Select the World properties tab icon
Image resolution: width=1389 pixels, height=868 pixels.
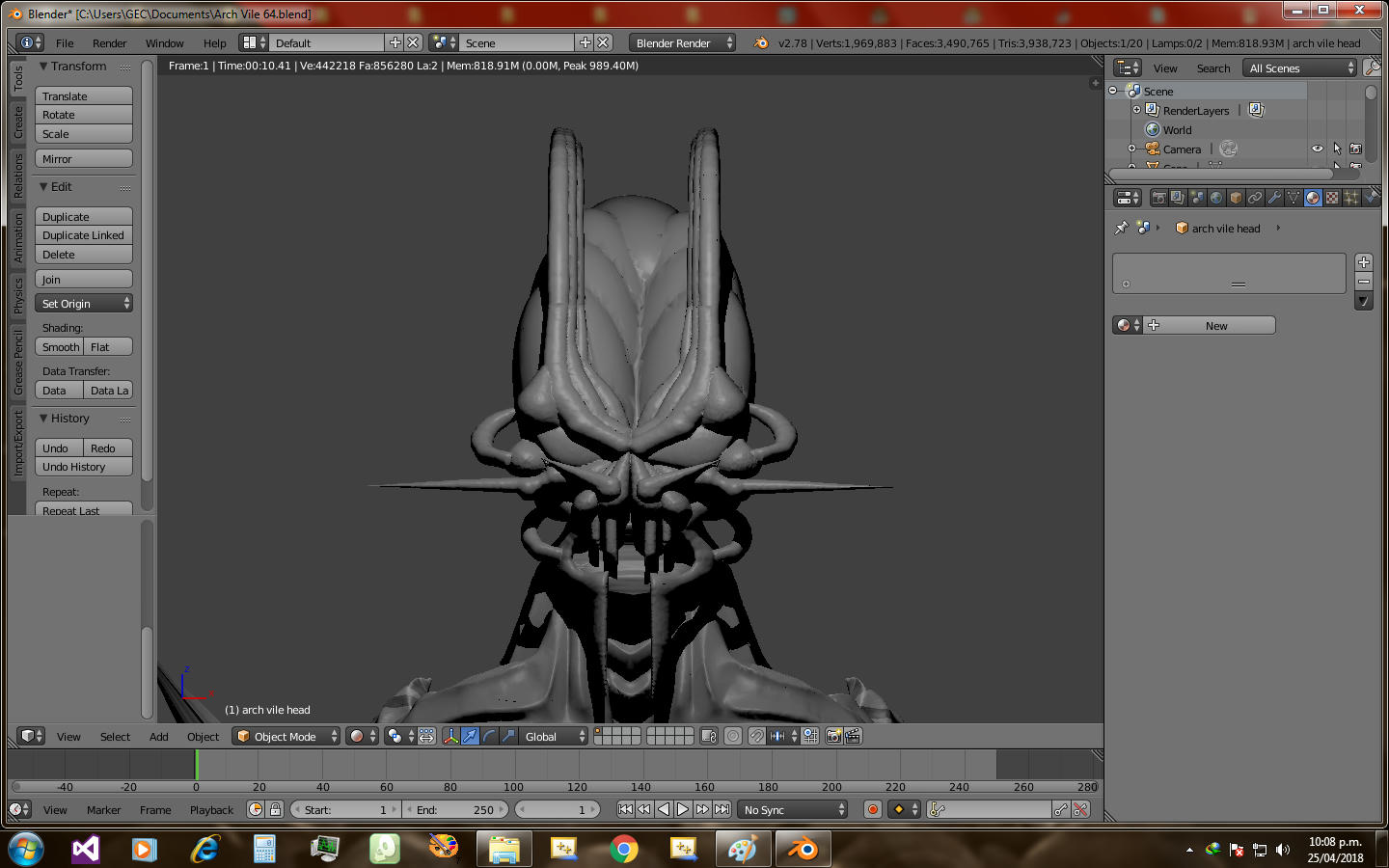click(x=1216, y=198)
